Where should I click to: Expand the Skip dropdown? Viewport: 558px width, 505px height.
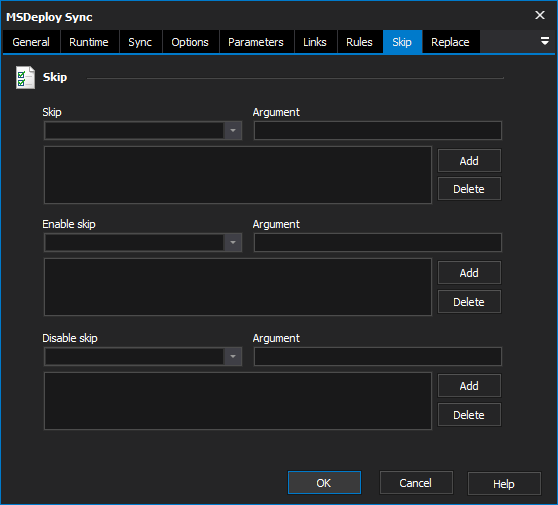point(233,131)
